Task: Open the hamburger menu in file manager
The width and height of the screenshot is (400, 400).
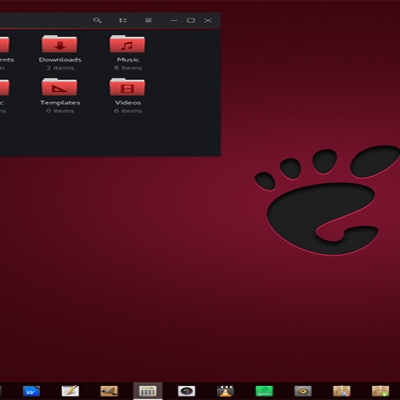Action: 148,20
